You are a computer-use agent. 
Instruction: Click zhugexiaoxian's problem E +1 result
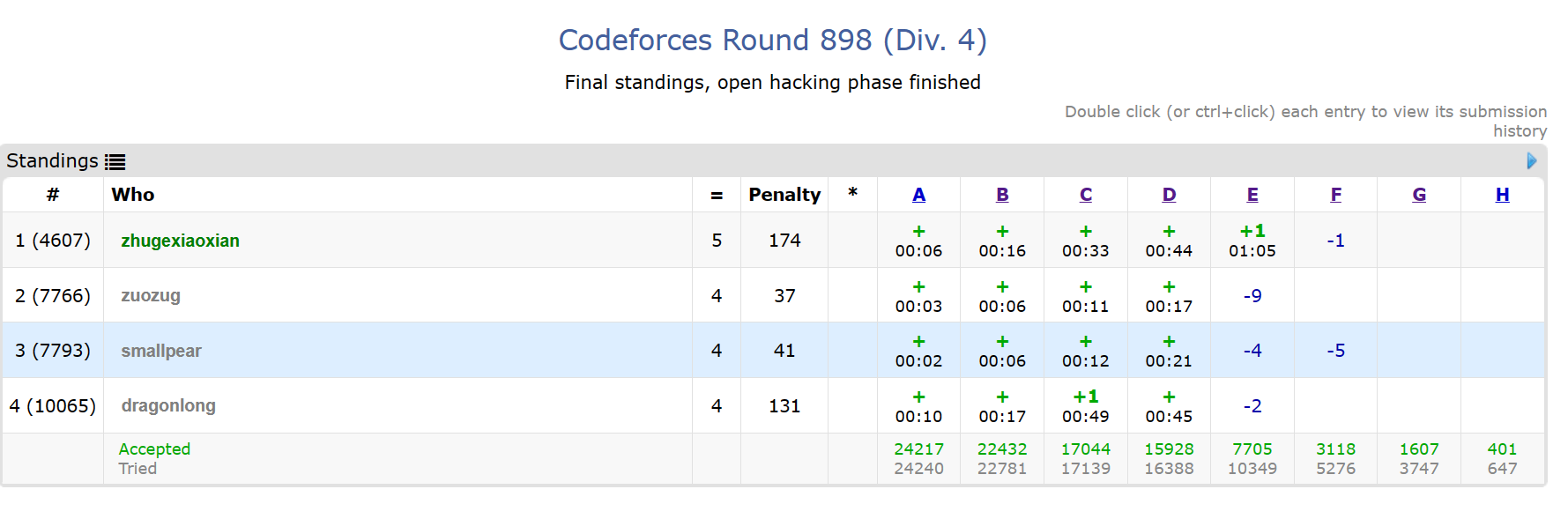click(1252, 240)
